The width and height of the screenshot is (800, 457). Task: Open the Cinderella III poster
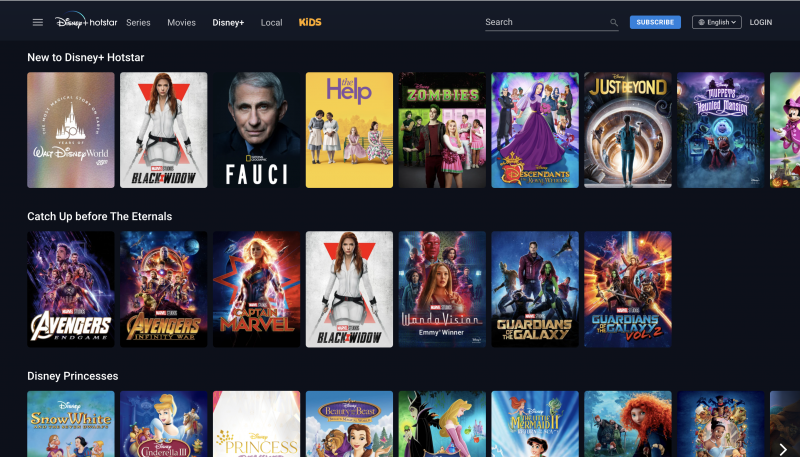(x=164, y=424)
